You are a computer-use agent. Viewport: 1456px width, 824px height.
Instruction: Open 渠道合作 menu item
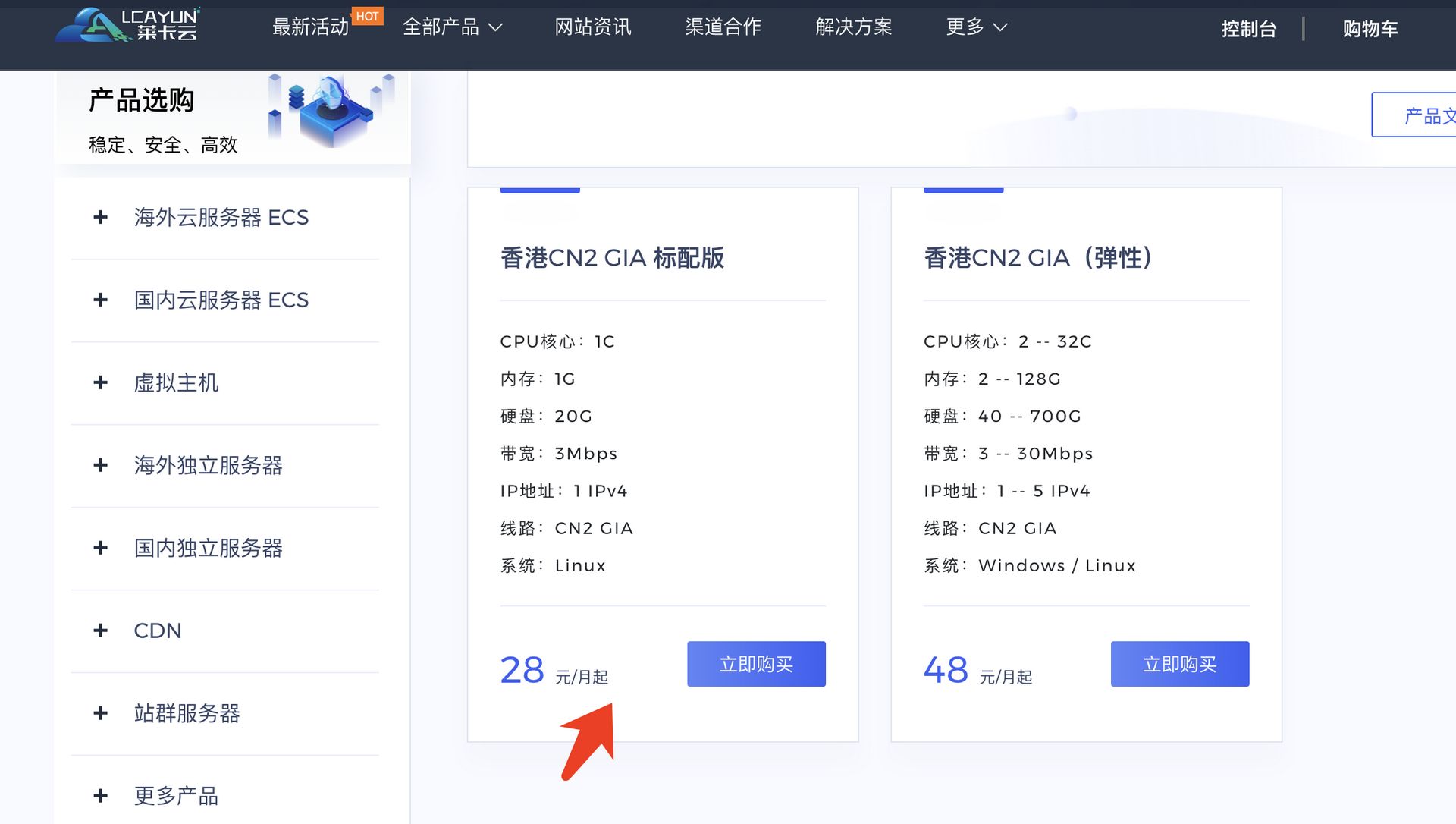[723, 27]
